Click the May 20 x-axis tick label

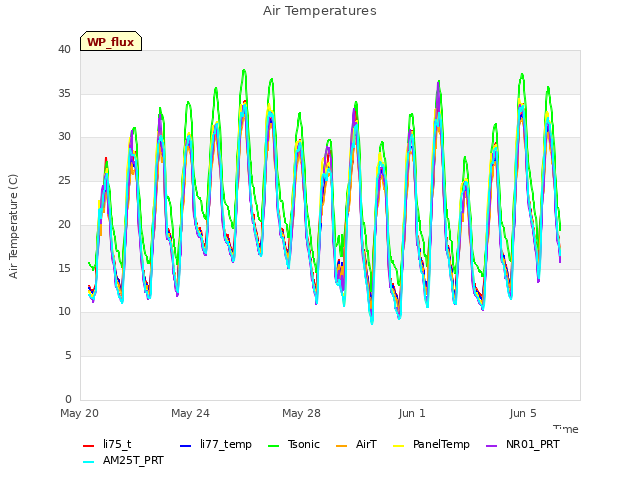coord(80,413)
